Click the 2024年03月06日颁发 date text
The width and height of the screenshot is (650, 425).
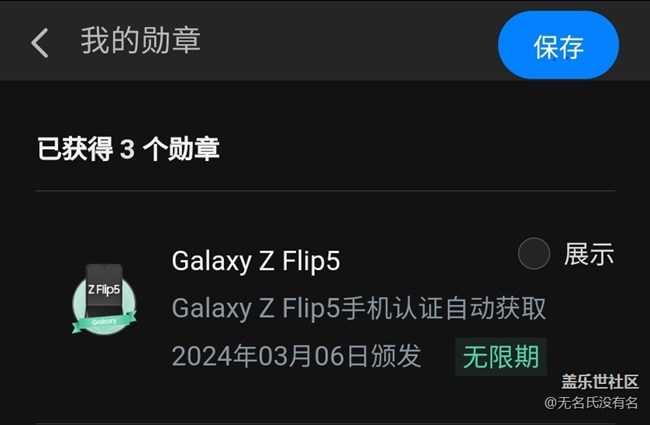pyautogui.click(x=296, y=356)
